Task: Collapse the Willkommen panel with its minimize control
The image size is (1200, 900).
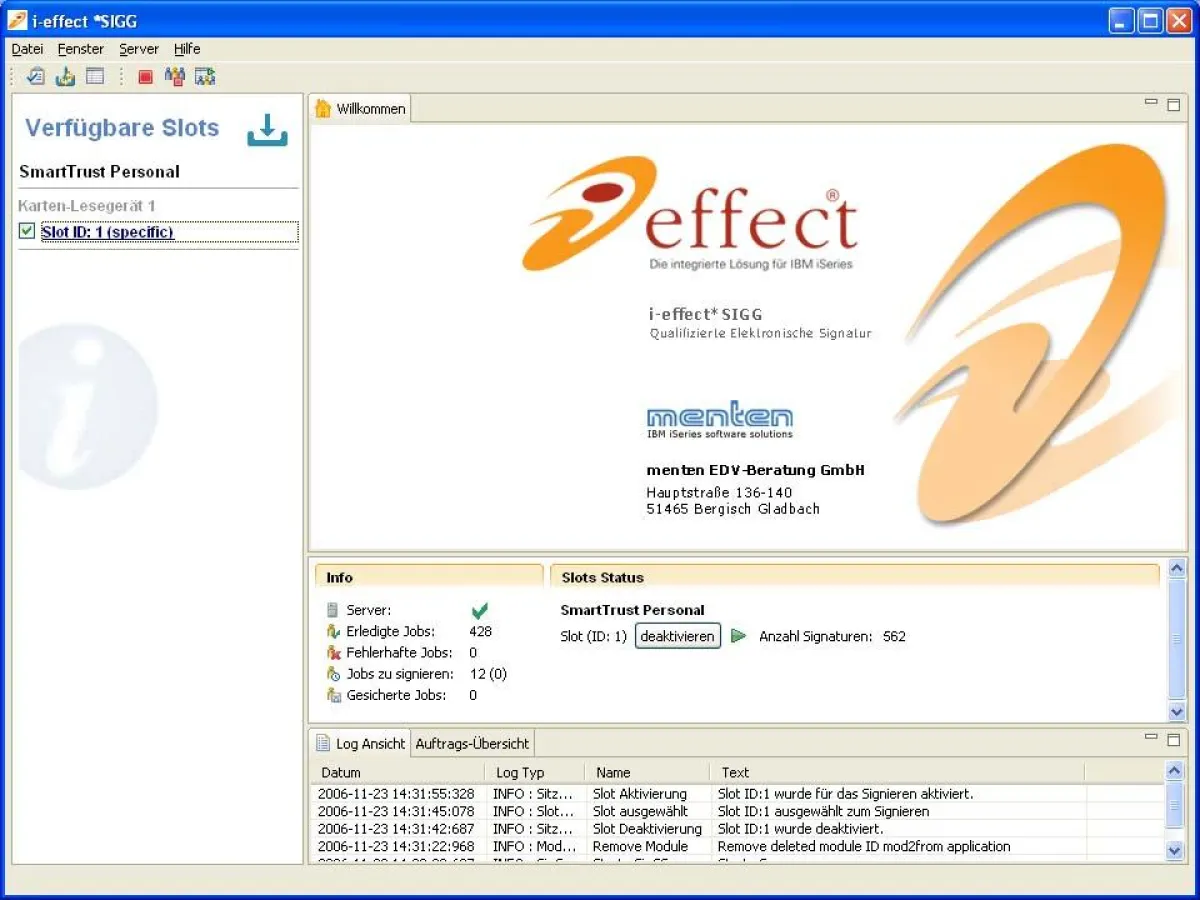Action: click(1152, 102)
